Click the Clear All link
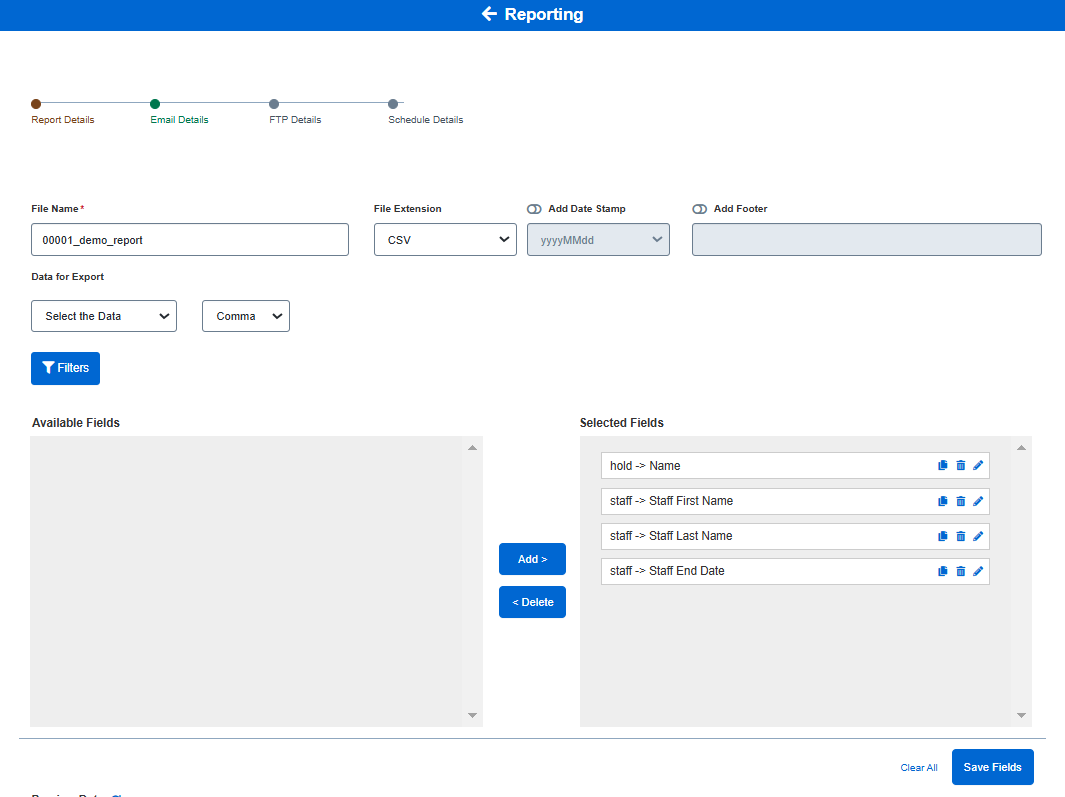 pos(919,768)
